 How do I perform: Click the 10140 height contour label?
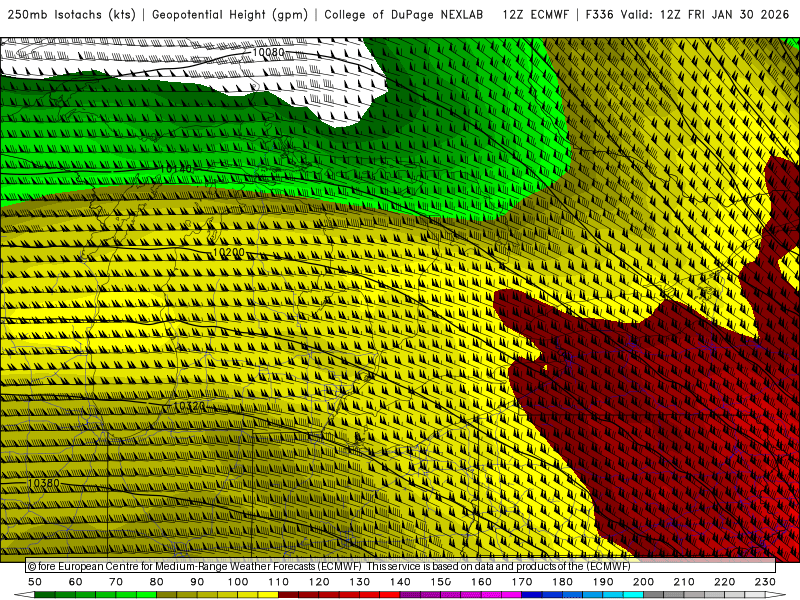(176, 169)
